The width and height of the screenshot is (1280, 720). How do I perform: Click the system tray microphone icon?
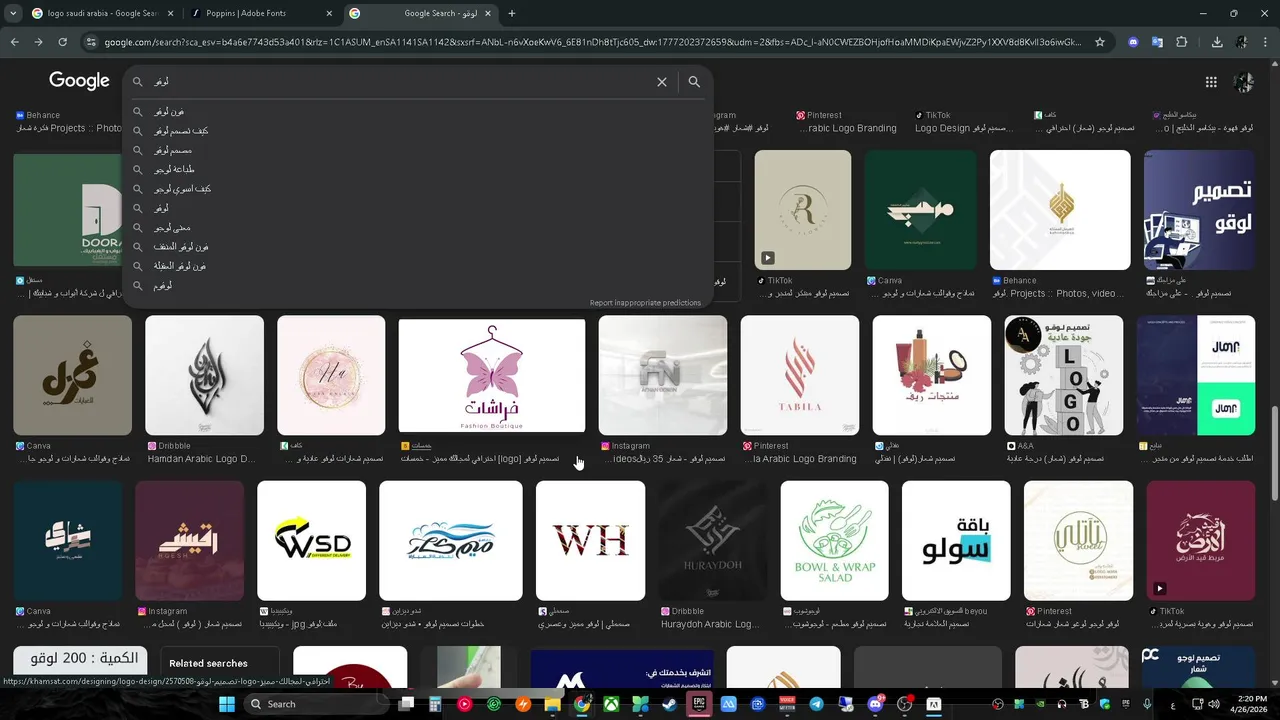tap(1148, 704)
